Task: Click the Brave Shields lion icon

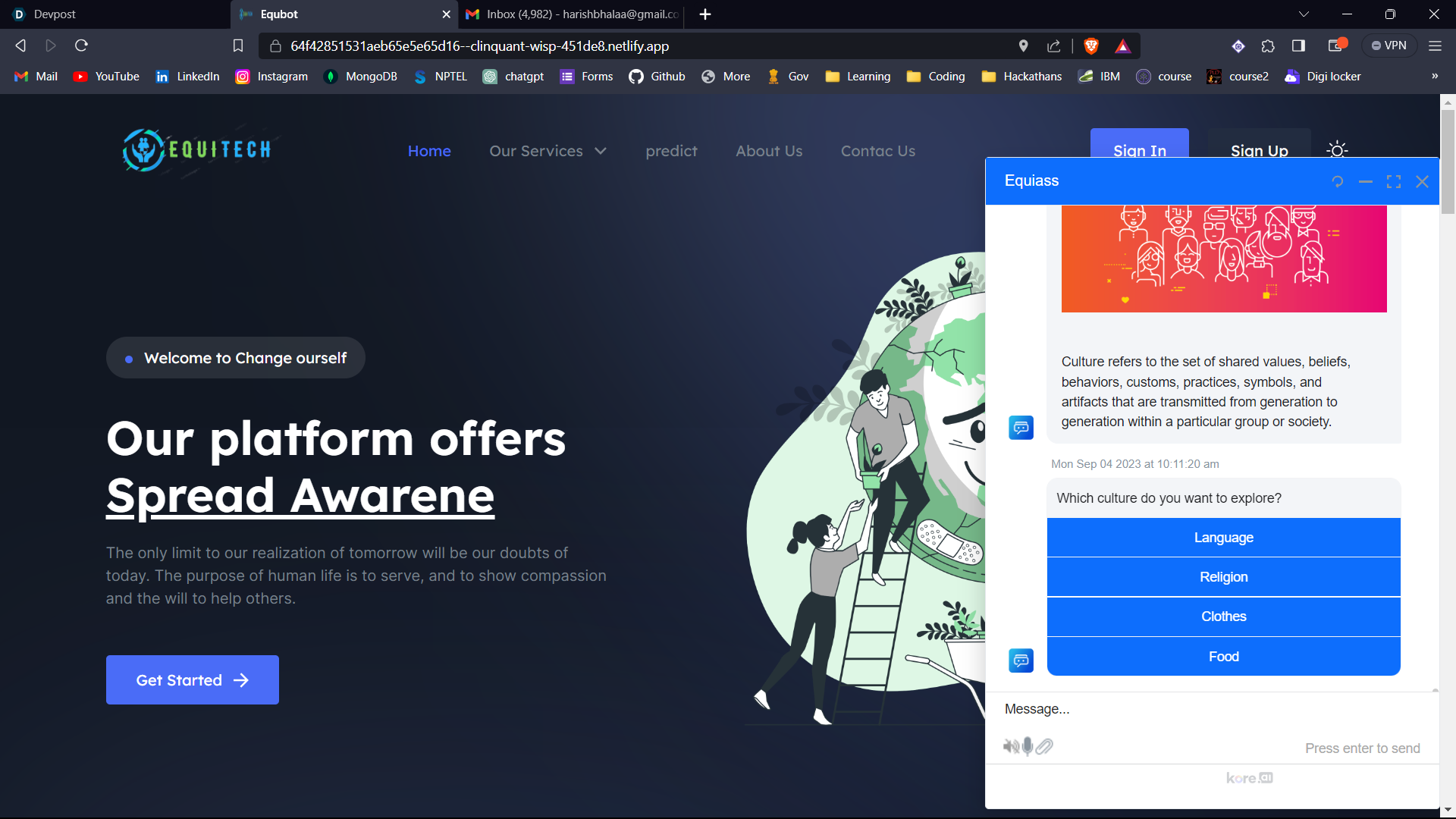Action: tap(1091, 46)
